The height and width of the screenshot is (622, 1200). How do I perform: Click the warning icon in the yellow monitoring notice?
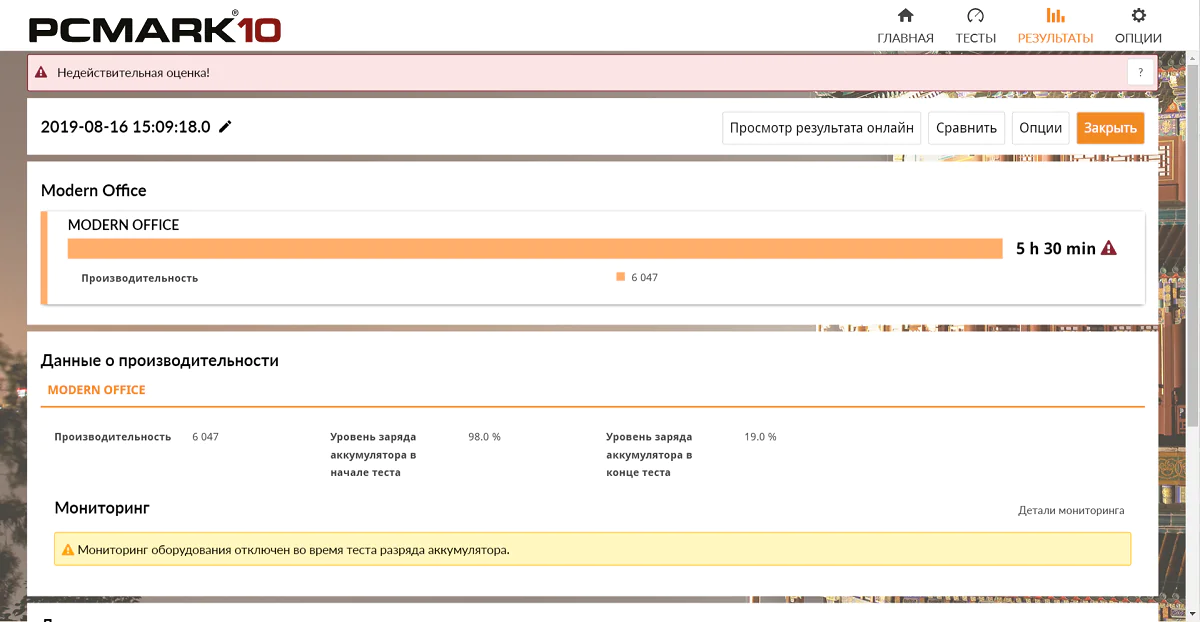68,549
